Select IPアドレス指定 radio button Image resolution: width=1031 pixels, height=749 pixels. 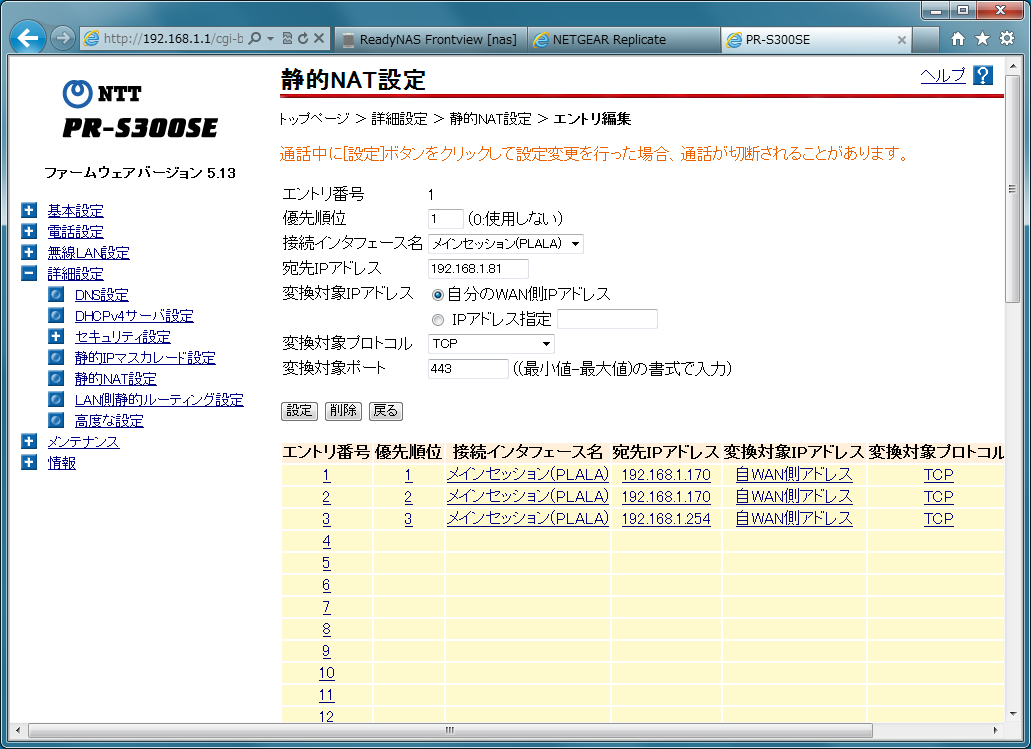coord(437,320)
